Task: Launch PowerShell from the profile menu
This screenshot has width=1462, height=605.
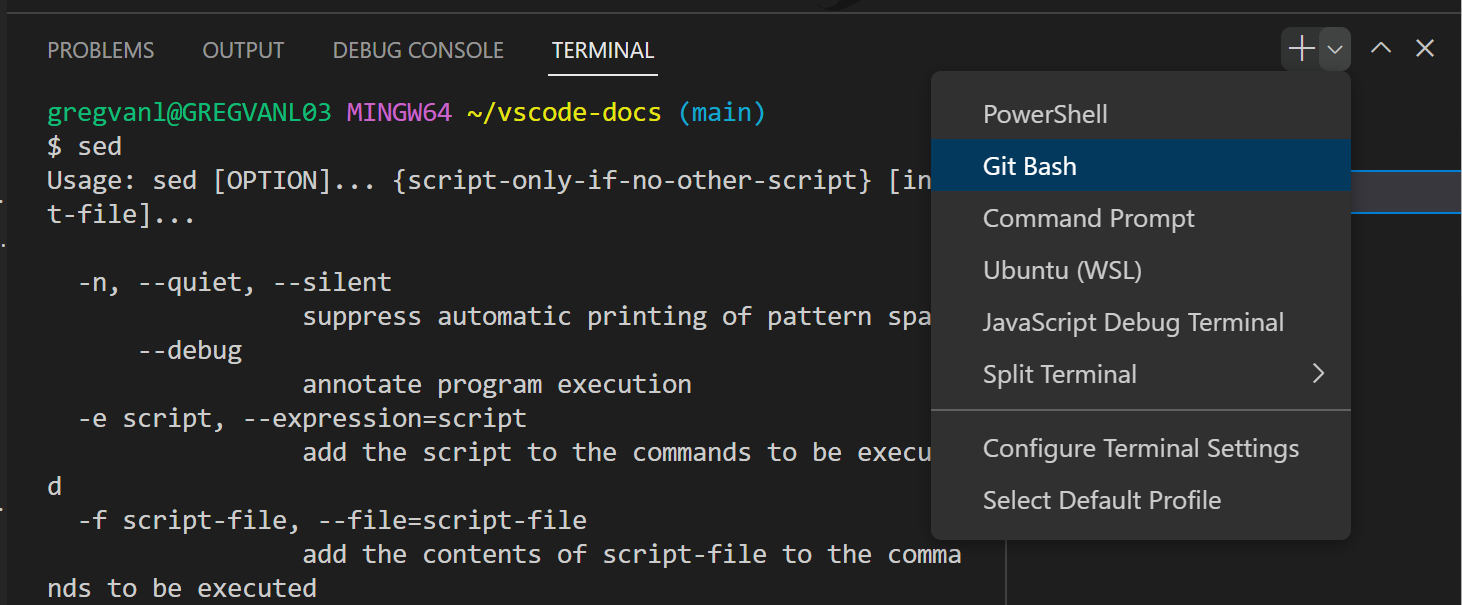Action: pos(1045,113)
